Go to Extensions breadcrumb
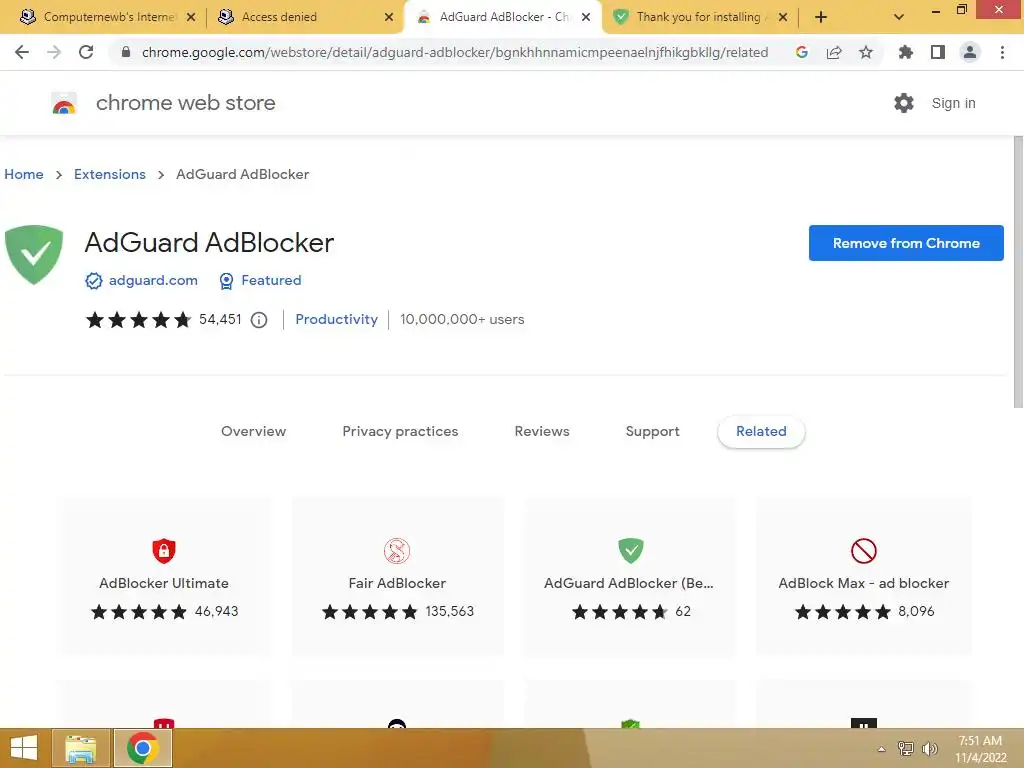 point(110,174)
